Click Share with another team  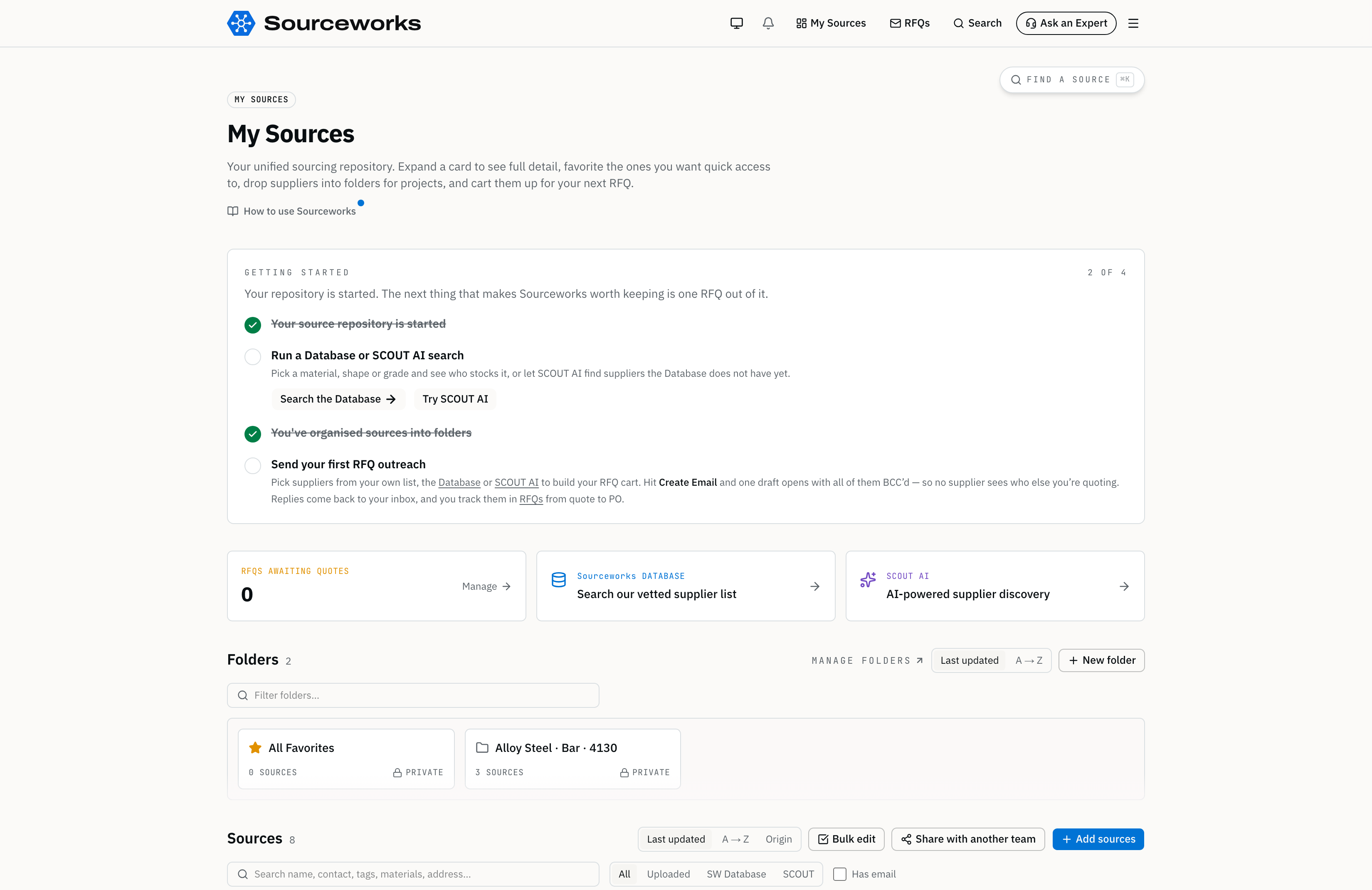tap(968, 839)
